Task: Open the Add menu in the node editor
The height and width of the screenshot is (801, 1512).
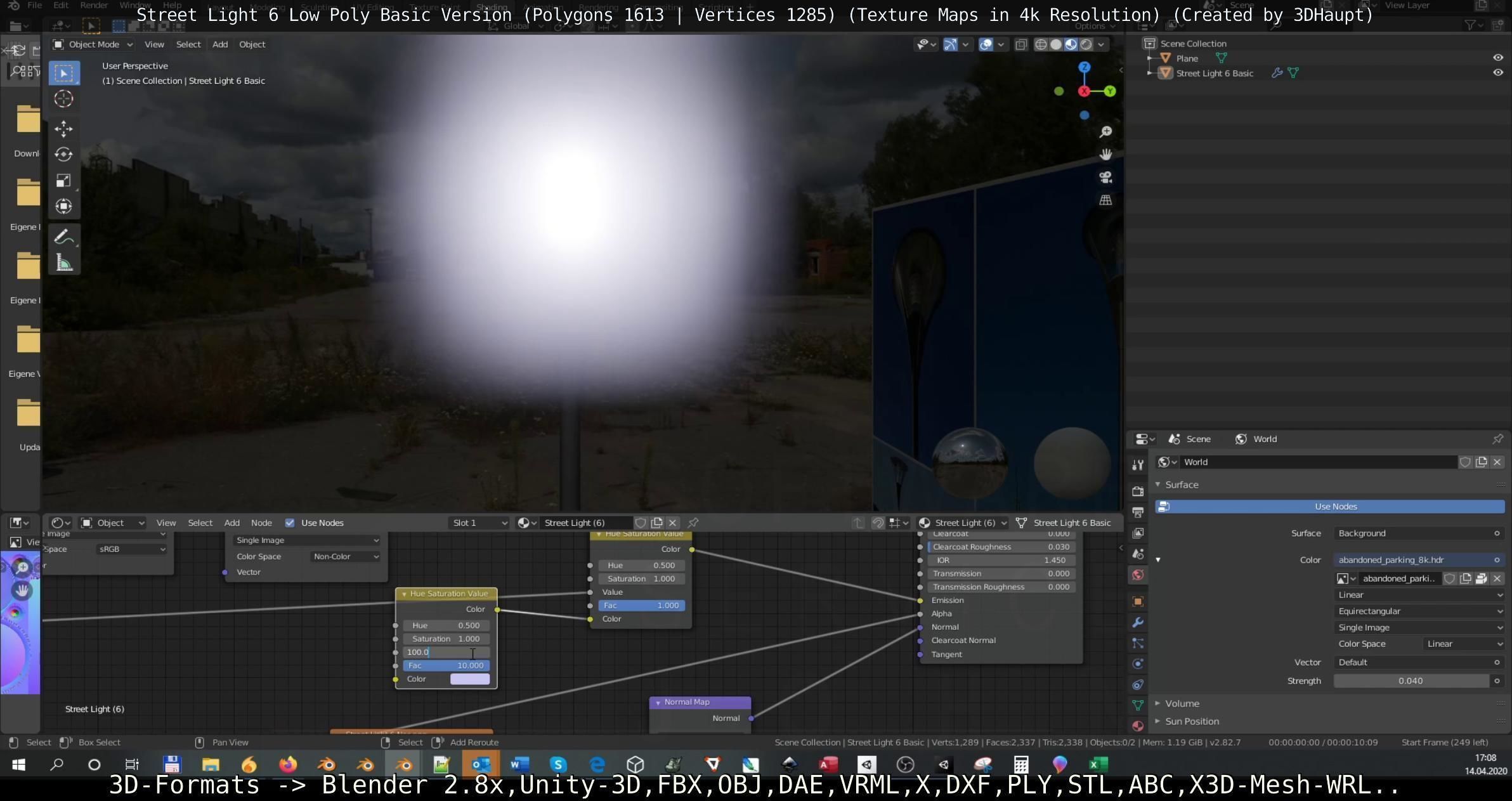Action: (x=231, y=523)
